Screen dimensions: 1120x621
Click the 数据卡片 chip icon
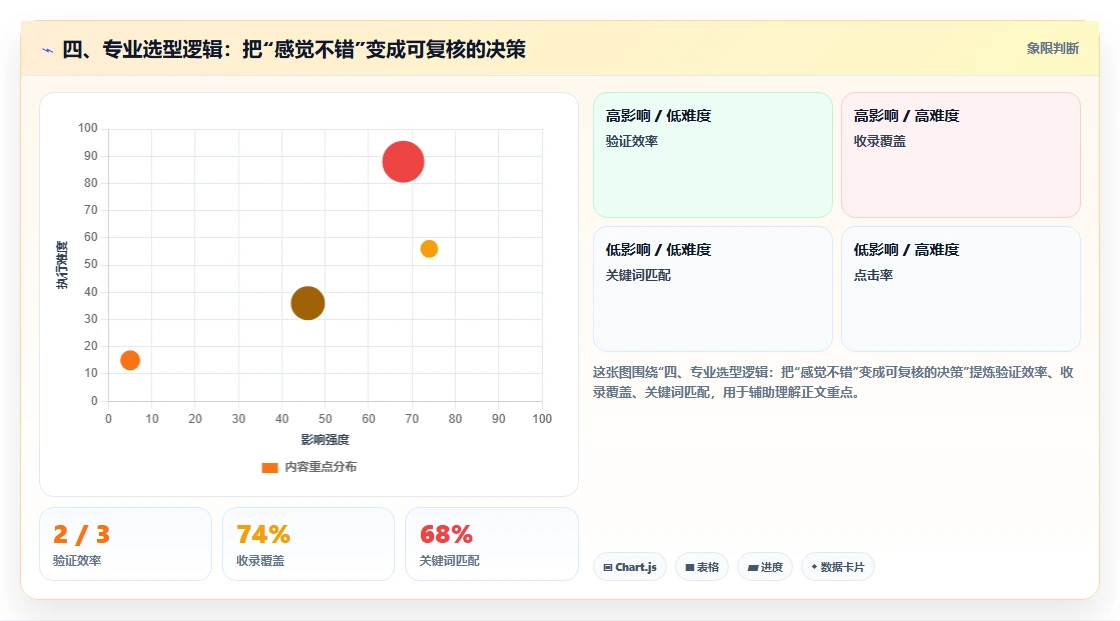coord(814,567)
